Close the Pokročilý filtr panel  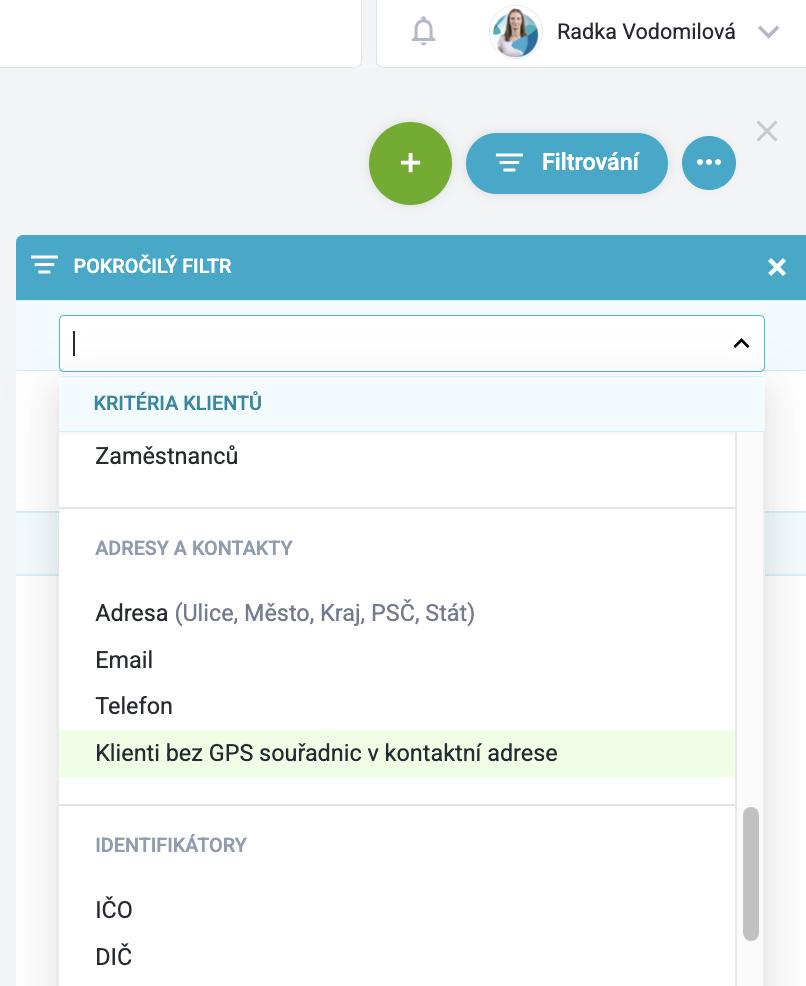click(777, 267)
